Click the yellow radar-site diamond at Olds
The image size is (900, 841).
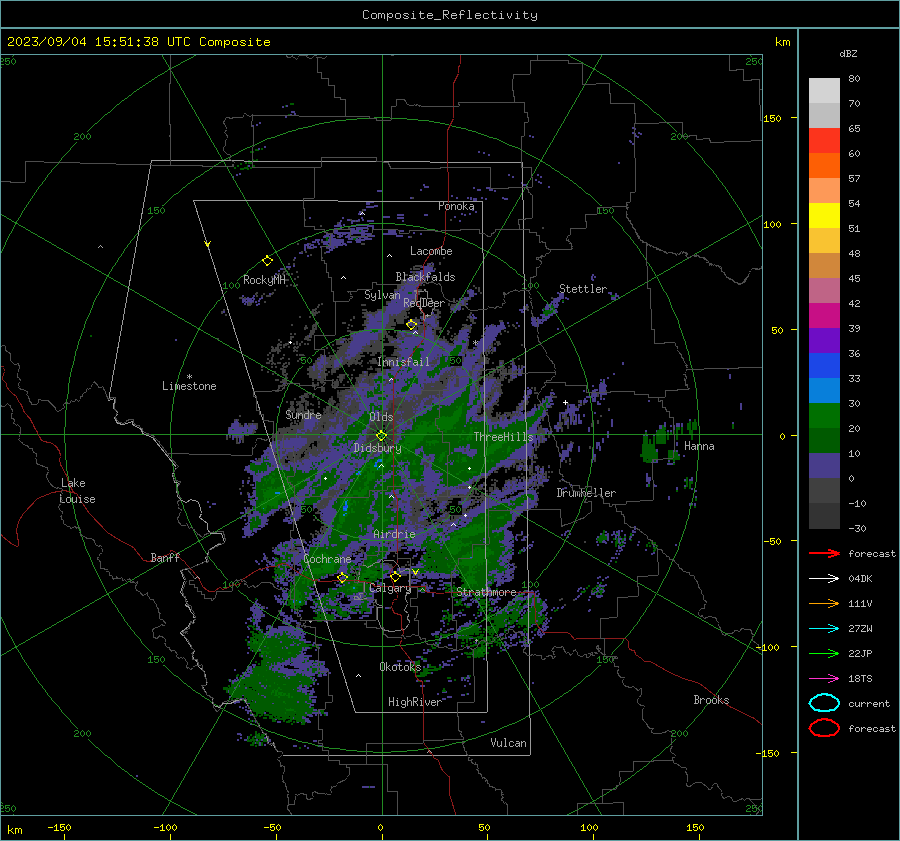point(381,436)
